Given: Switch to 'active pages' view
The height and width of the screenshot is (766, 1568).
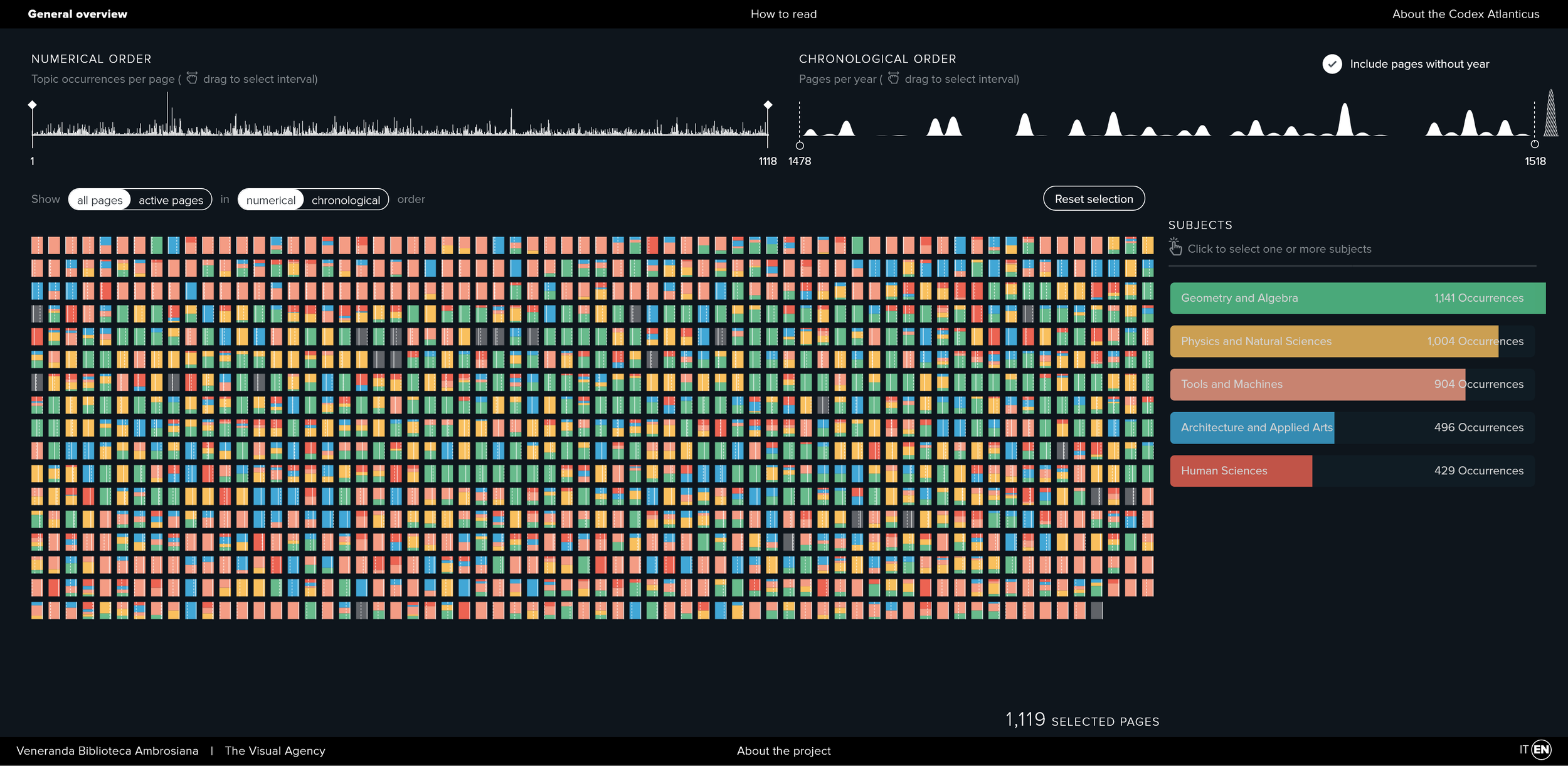Looking at the screenshot, I should click(x=171, y=199).
